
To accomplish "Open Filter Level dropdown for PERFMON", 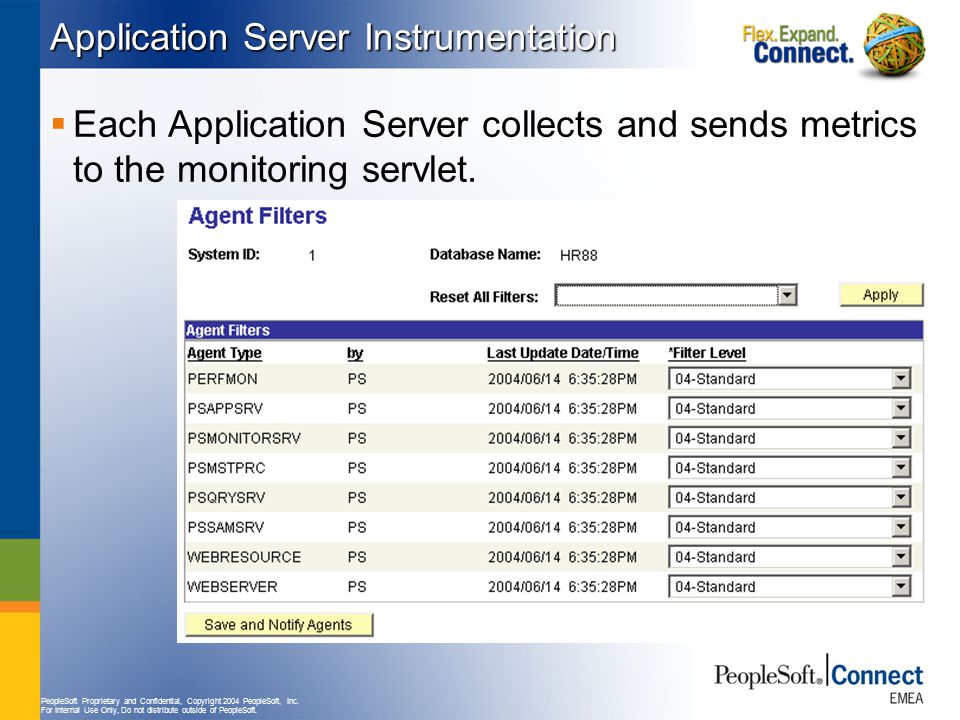I will [789, 379].
